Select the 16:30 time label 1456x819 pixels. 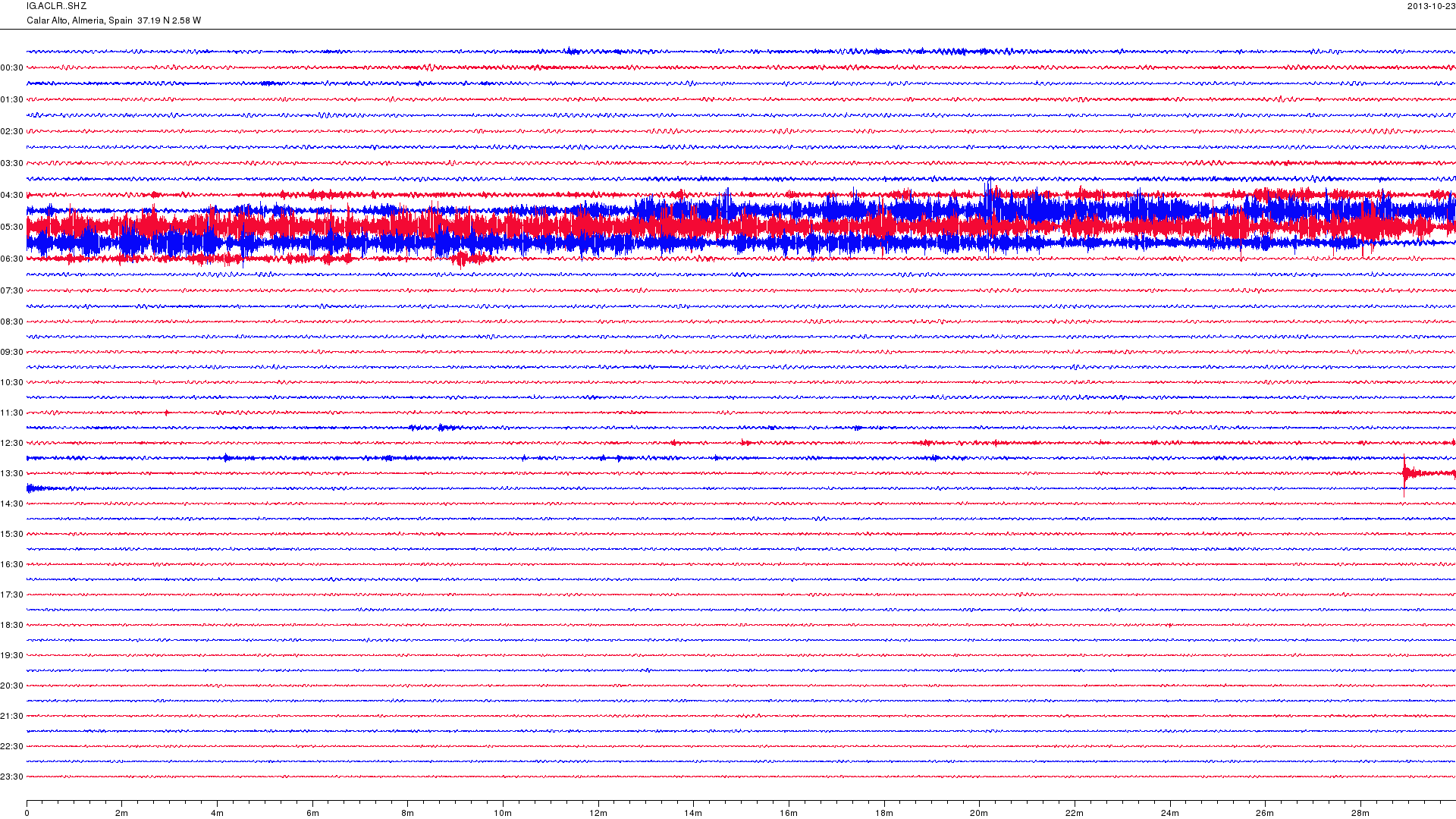coord(11,565)
